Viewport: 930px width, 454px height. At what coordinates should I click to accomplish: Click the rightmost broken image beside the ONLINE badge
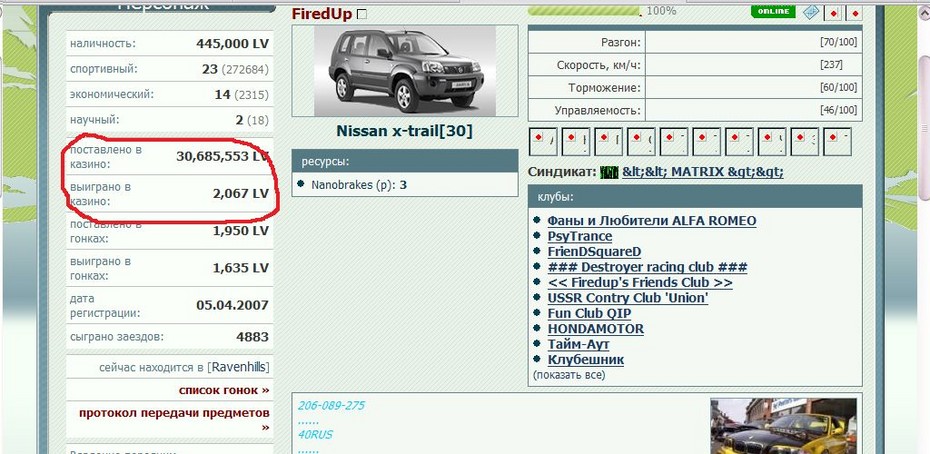[x=855, y=12]
